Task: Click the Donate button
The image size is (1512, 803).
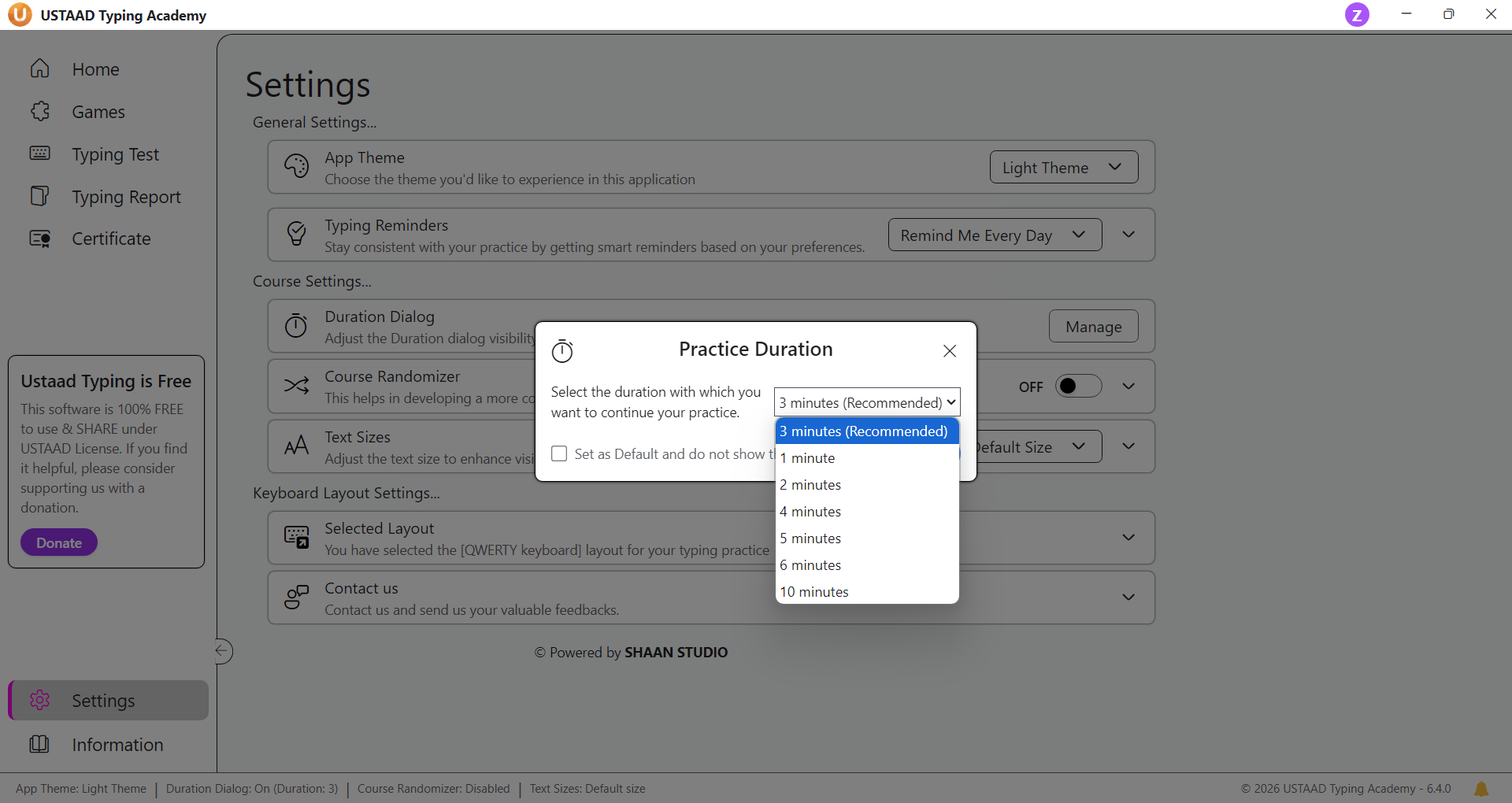Action: pyautogui.click(x=59, y=543)
